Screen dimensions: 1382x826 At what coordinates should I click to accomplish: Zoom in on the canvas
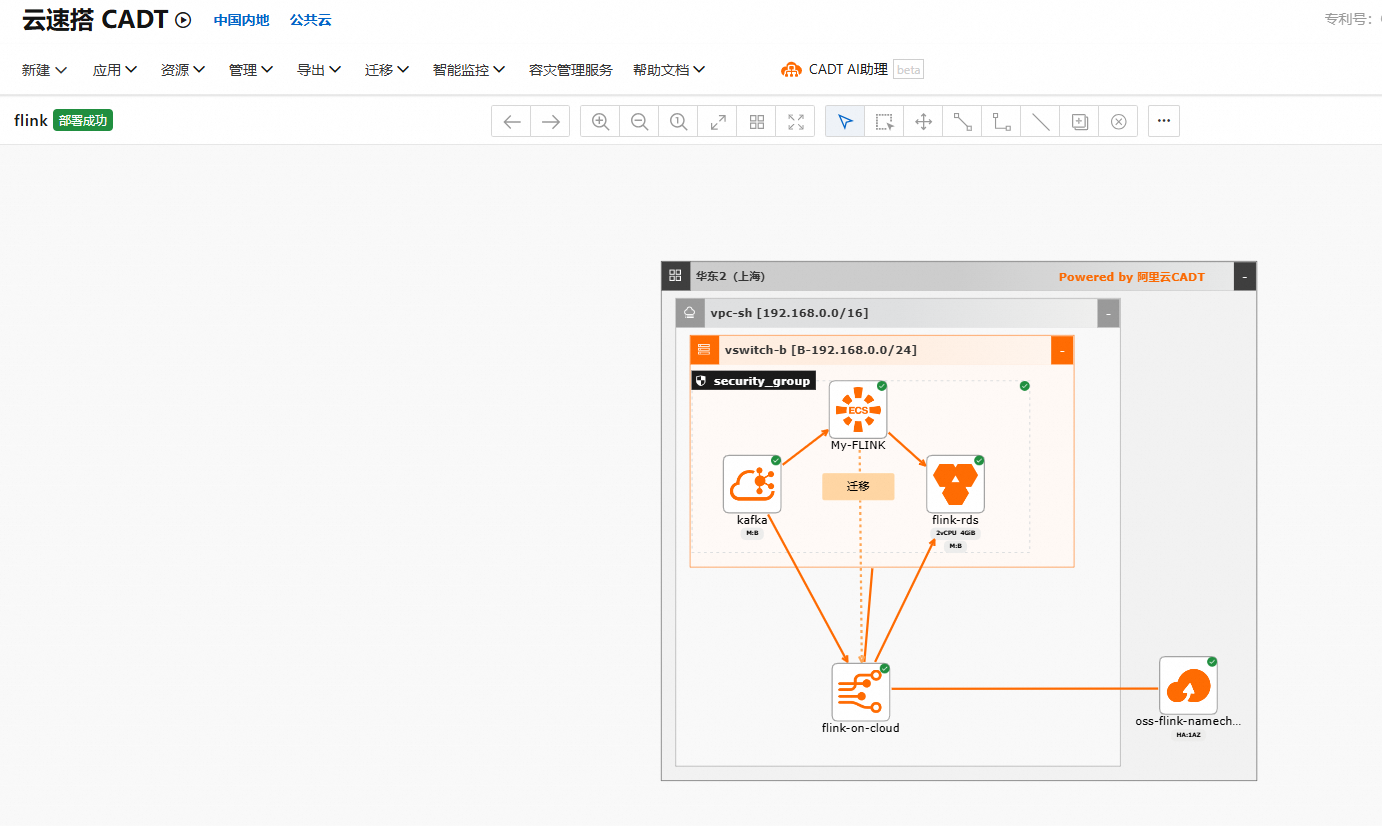pyautogui.click(x=600, y=121)
